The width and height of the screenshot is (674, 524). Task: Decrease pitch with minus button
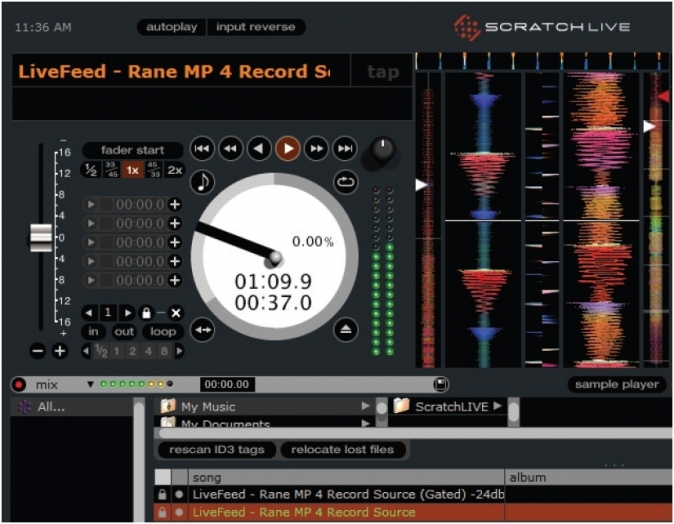click(x=38, y=351)
